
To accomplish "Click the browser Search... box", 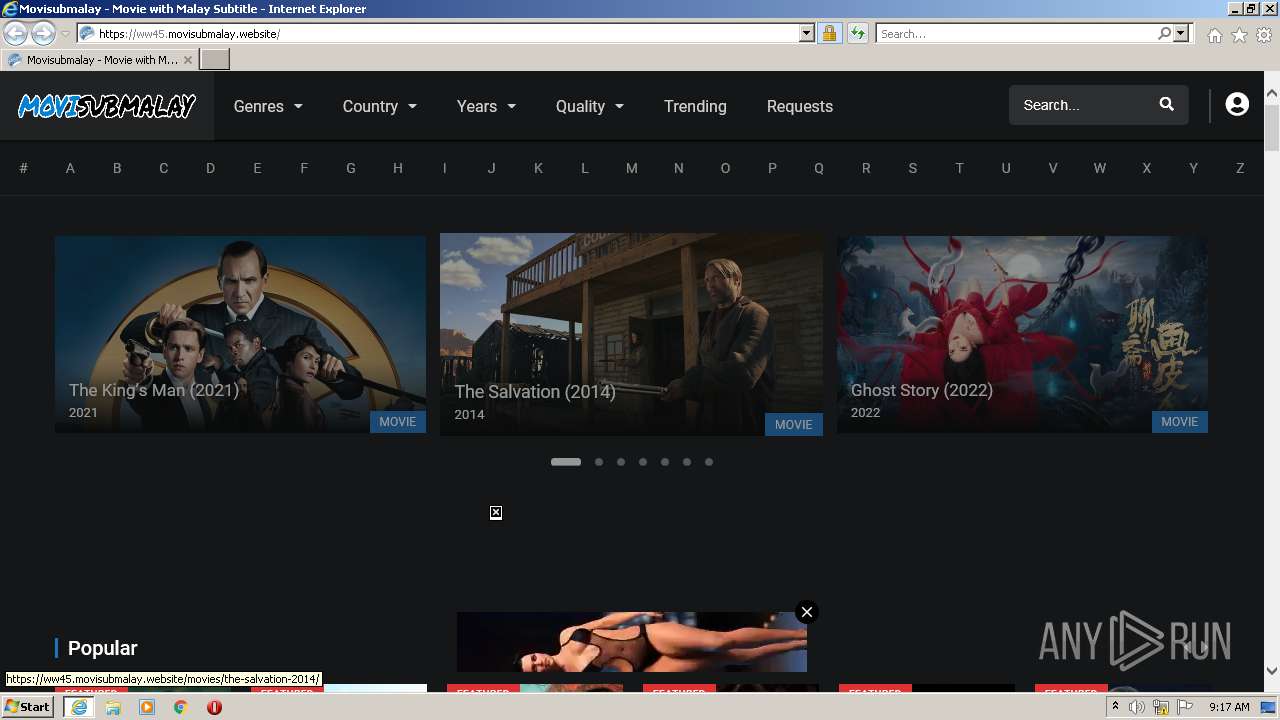I will [x=1016, y=33].
